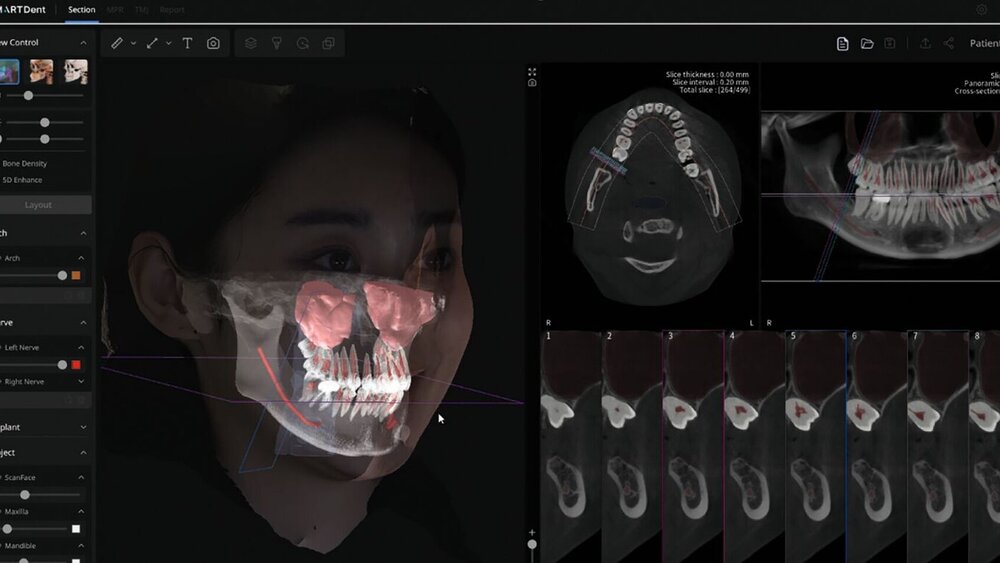This screenshot has height=563, width=1000.
Task: Click the share icon in the top toolbar
Action: (x=948, y=44)
